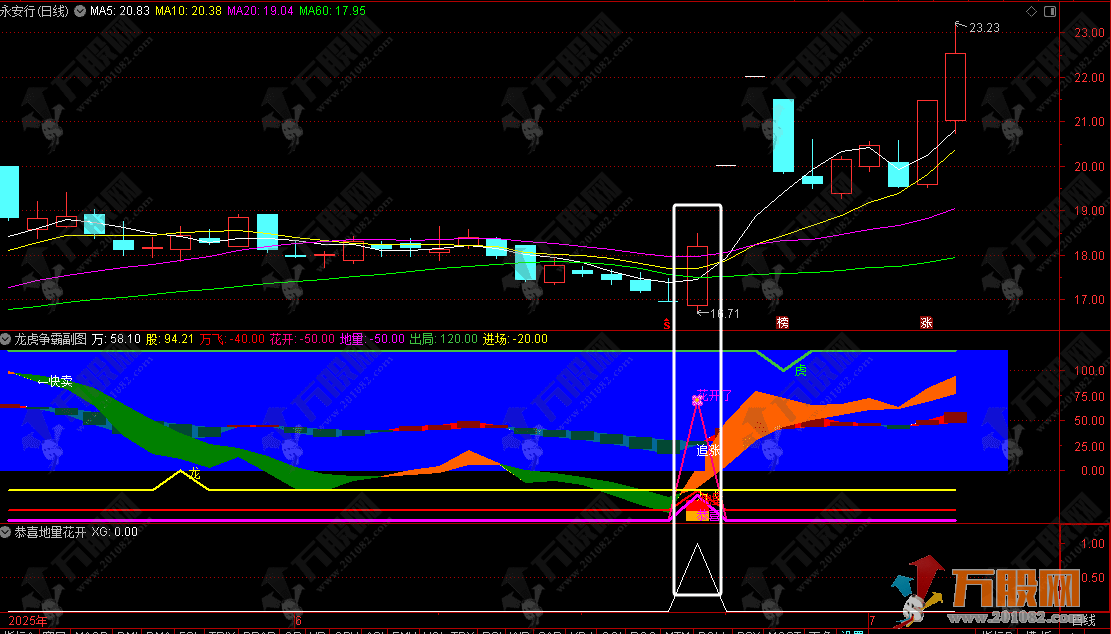Screen dimensions: 1111x634
Task: Select the 恭喜地里花开 indicator name
Action: (x=50, y=531)
